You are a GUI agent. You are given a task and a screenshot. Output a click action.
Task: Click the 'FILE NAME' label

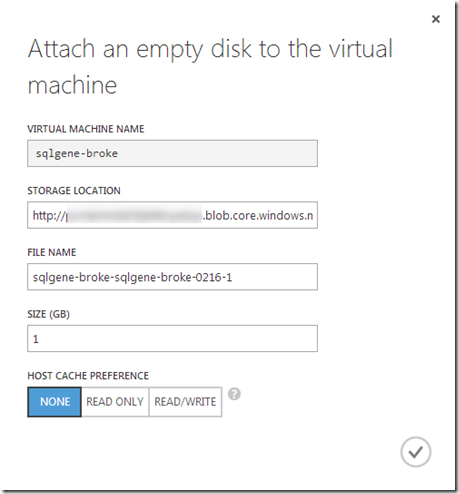point(52,252)
